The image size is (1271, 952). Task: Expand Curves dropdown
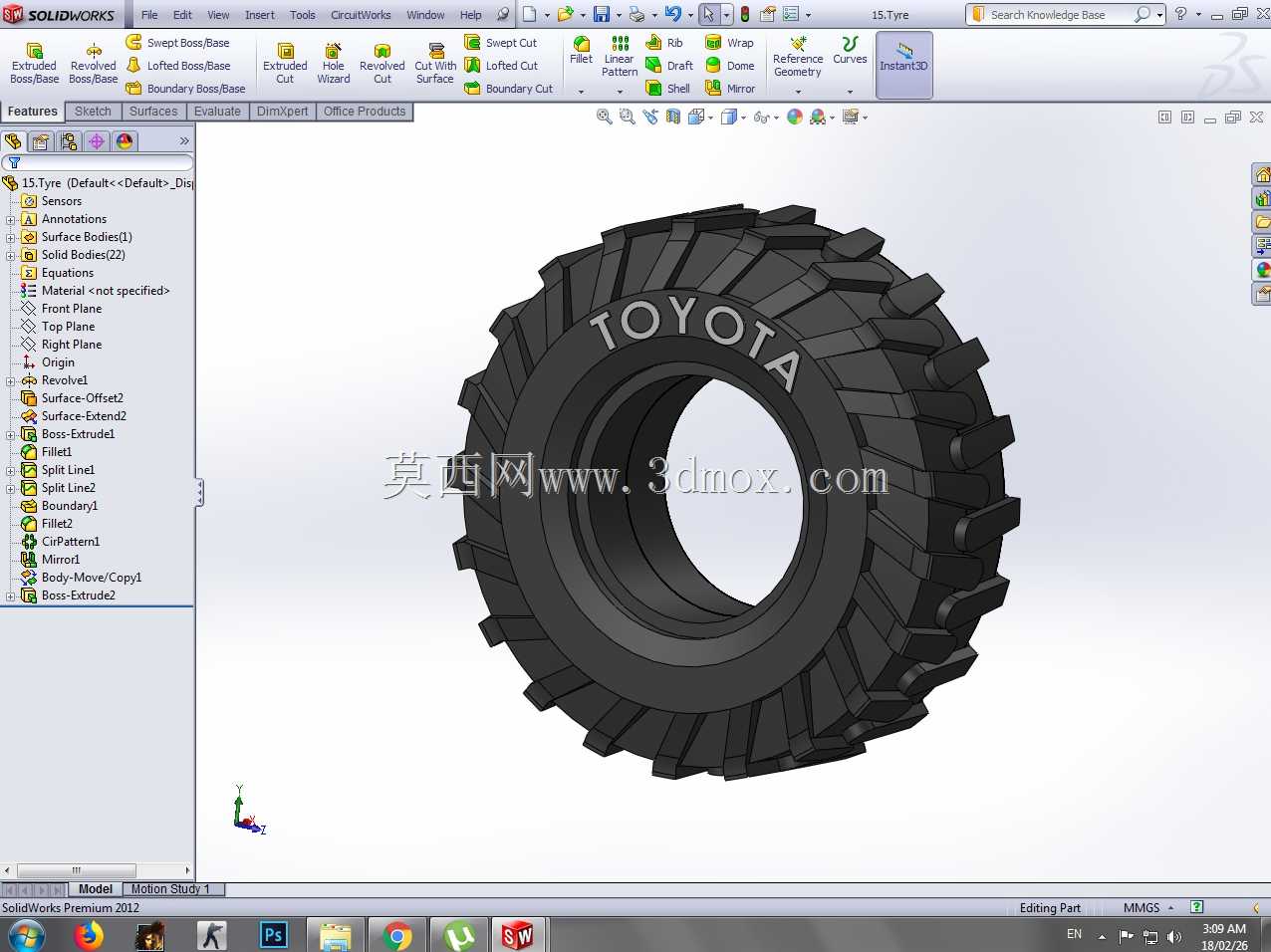pos(850,91)
